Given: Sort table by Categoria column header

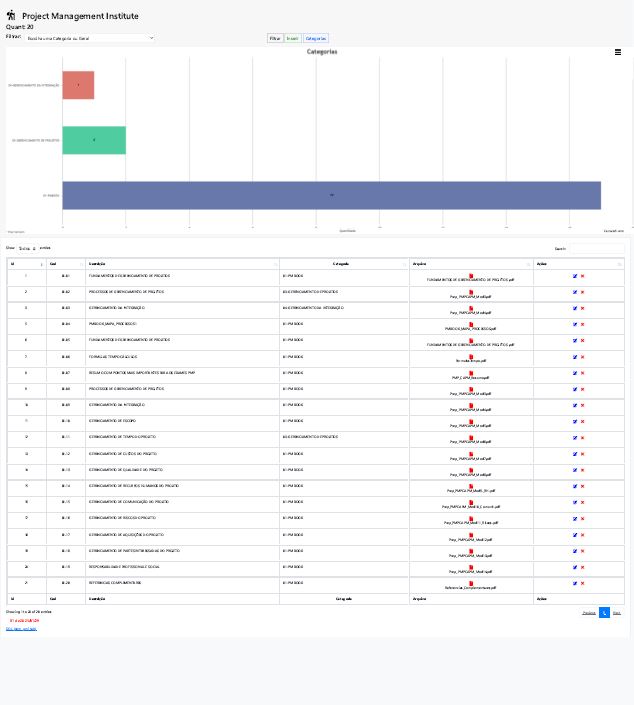Looking at the screenshot, I should pyautogui.click(x=342, y=264).
